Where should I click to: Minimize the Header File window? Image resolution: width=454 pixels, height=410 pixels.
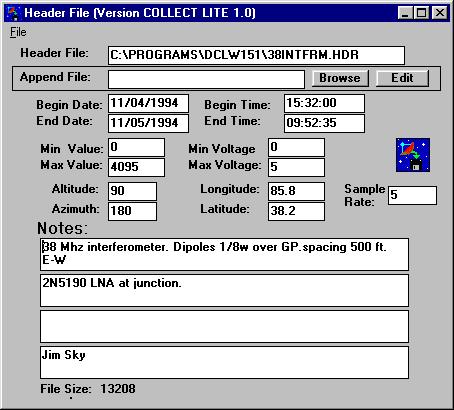point(405,13)
